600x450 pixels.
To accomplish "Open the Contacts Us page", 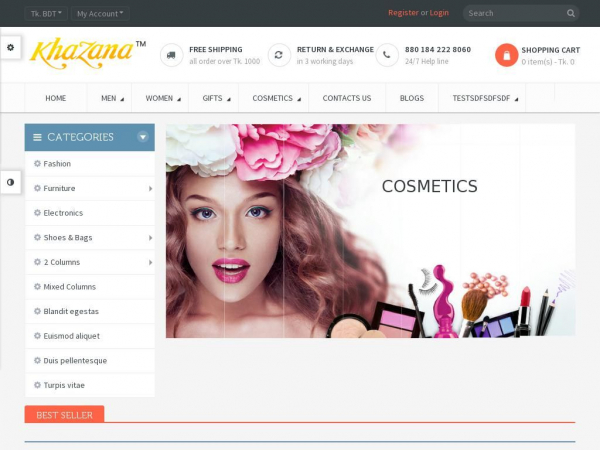I will pyautogui.click(x=347, y=98).
